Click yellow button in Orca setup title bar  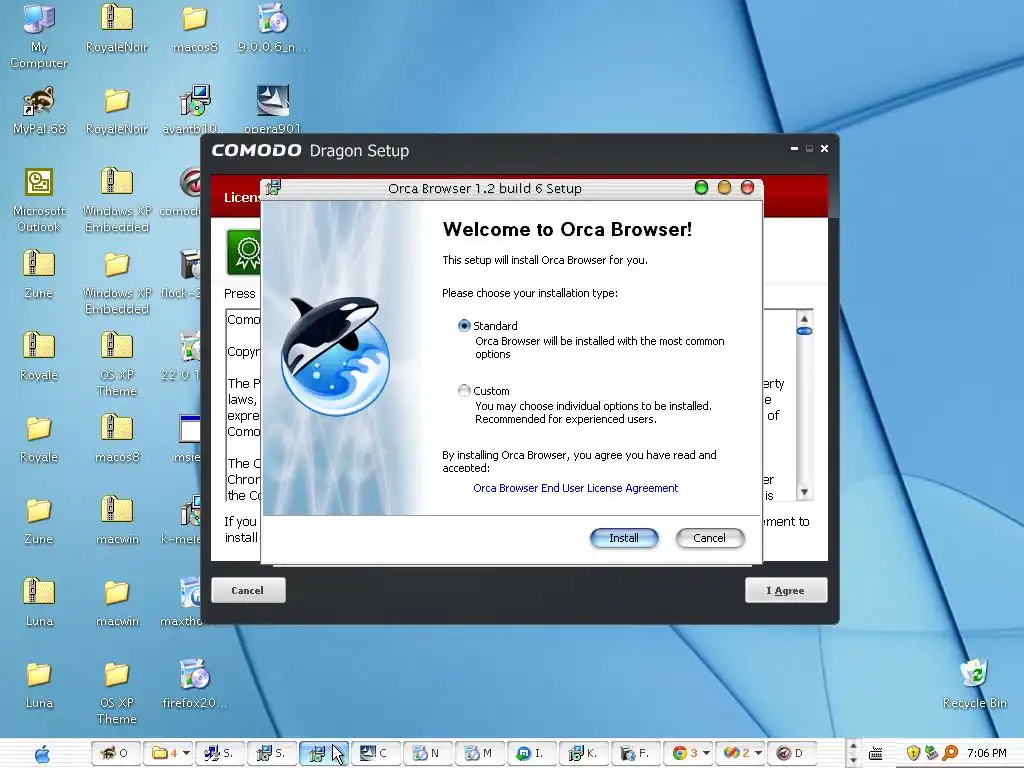pyautogui.click(x=724, y=188)
